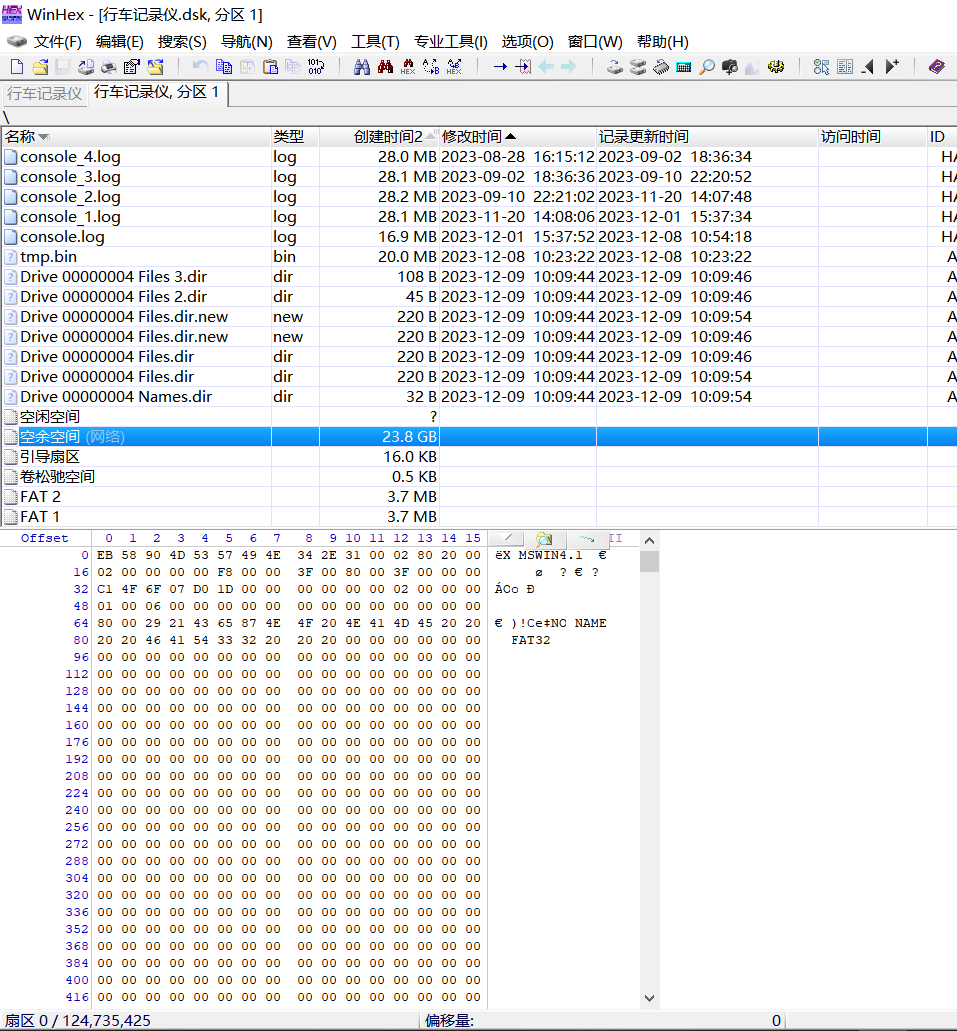
Task: Click the camera snapshot toolbar icon
Action: pos(729,66)
